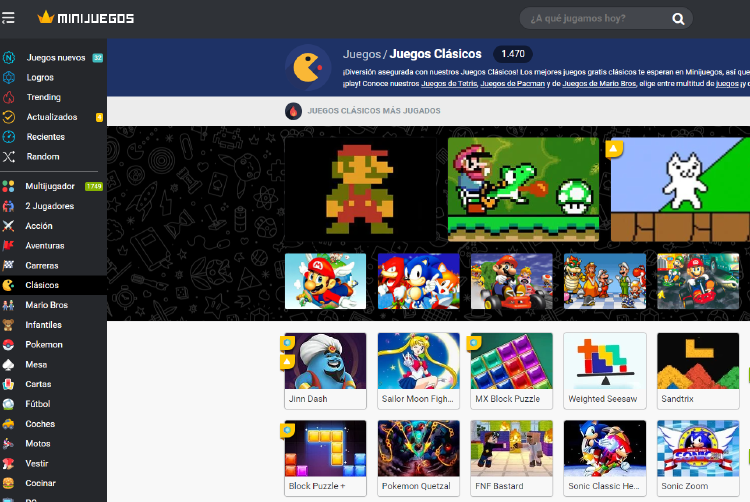Screen dimensions: 750x502
Task: Open the Bowser and Mario characters thumbnail
Action: 605,281
